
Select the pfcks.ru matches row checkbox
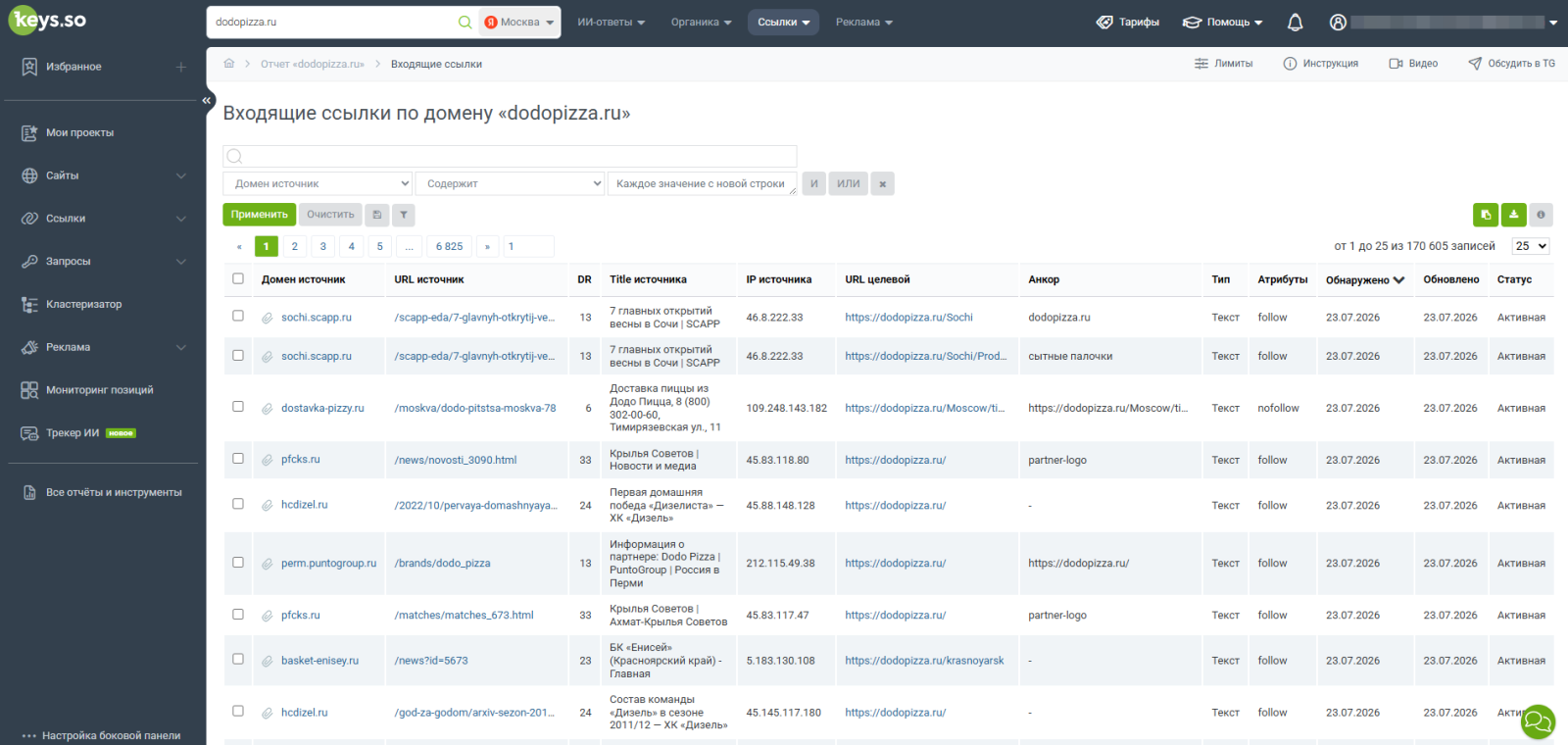click(x=238, y=614)
